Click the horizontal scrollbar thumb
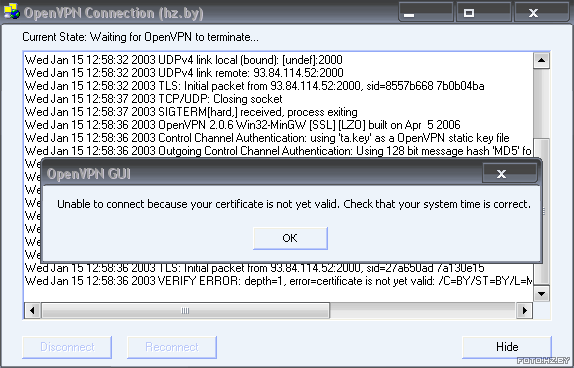 pyautogui.click(x=185, y=311)
